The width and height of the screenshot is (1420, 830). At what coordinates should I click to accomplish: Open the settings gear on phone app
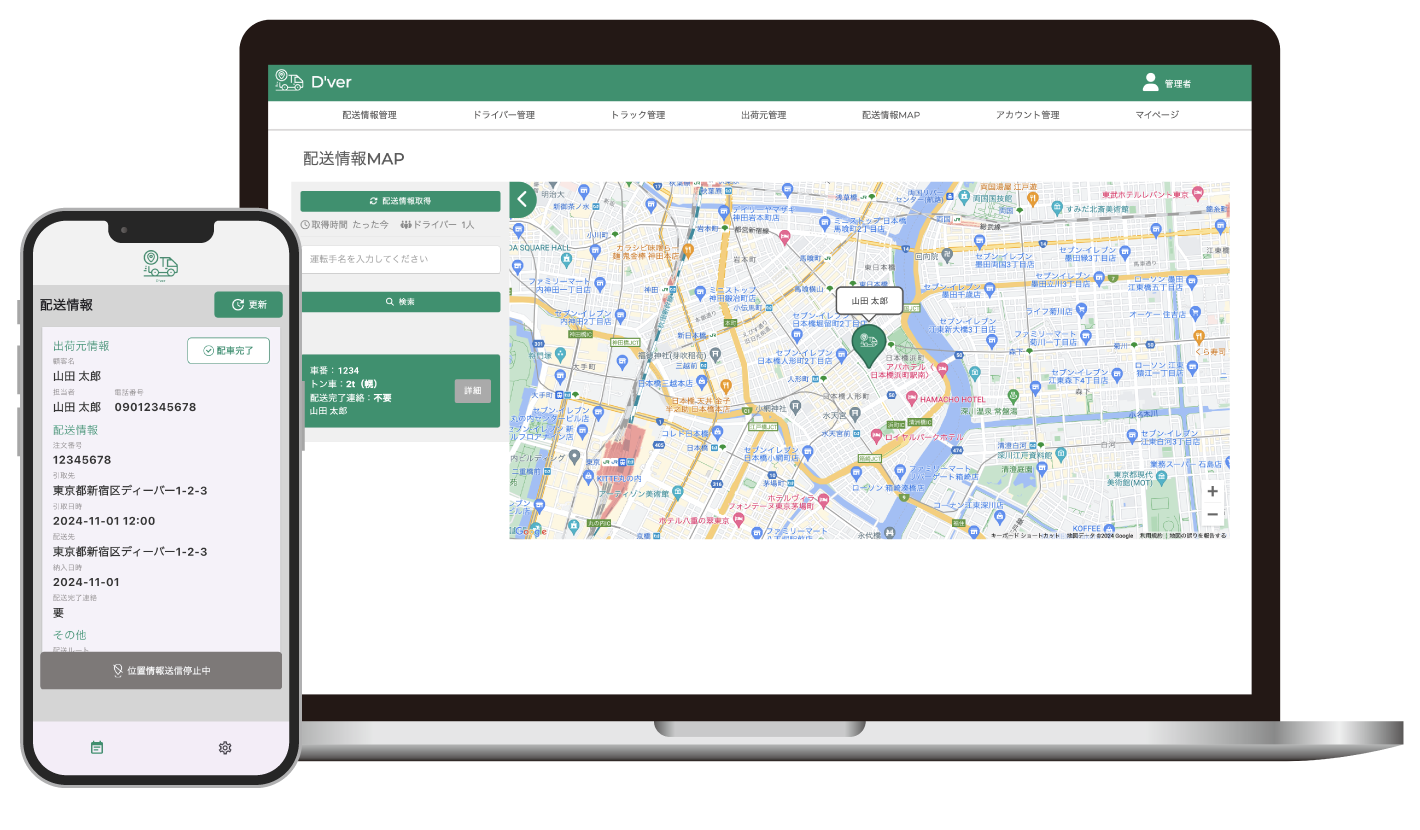[x=225, y=748]
